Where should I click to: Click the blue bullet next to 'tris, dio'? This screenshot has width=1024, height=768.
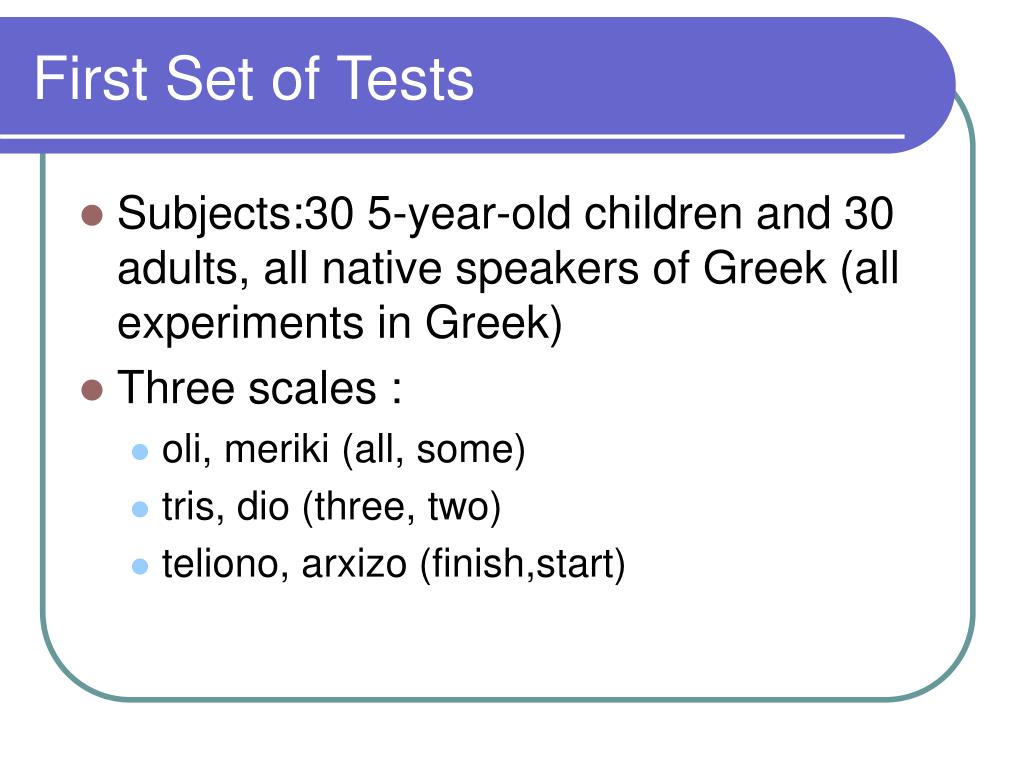[x=140, y=509]
